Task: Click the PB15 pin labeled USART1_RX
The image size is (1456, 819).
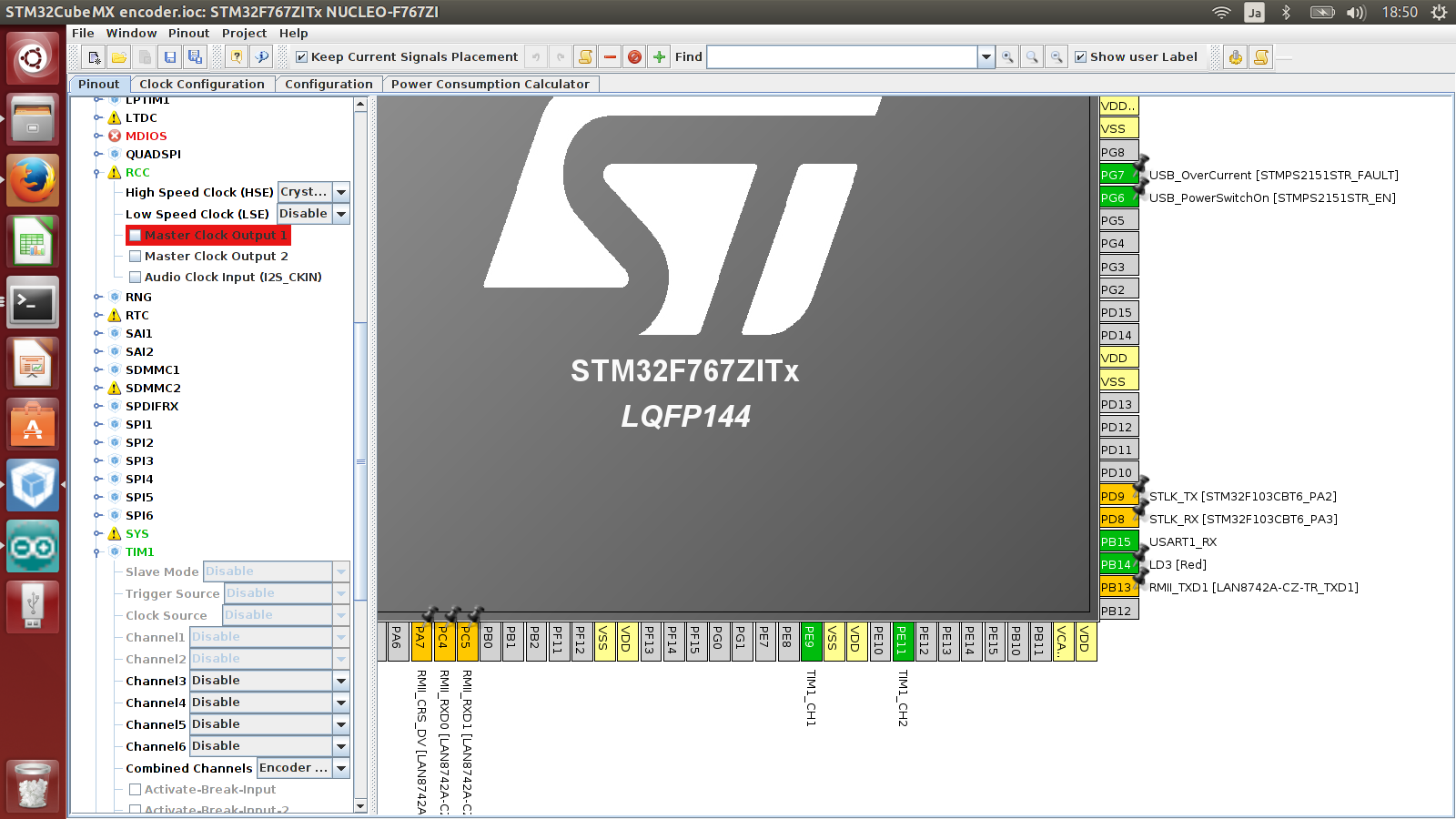Action: 1117,541
